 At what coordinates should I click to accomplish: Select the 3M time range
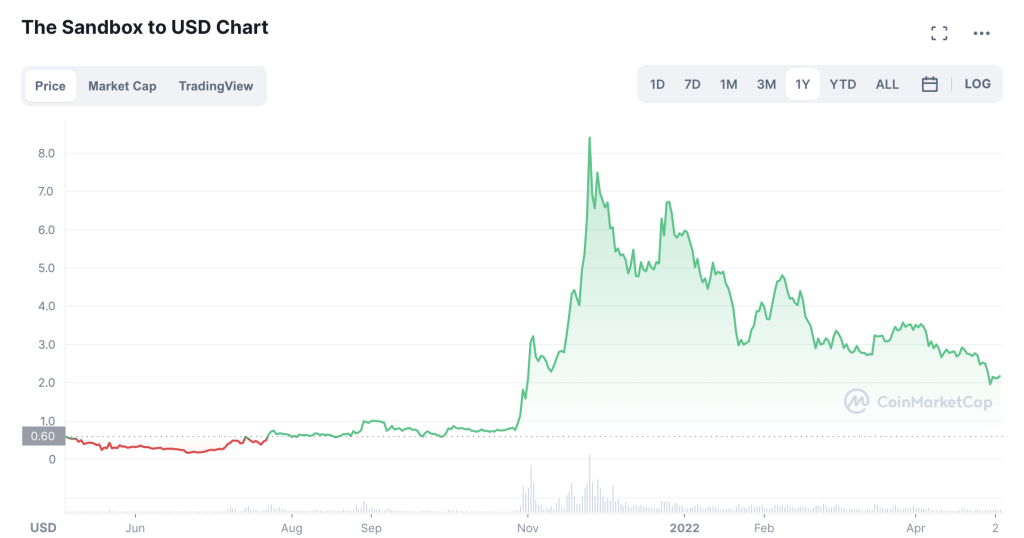(x=766, y=85)
